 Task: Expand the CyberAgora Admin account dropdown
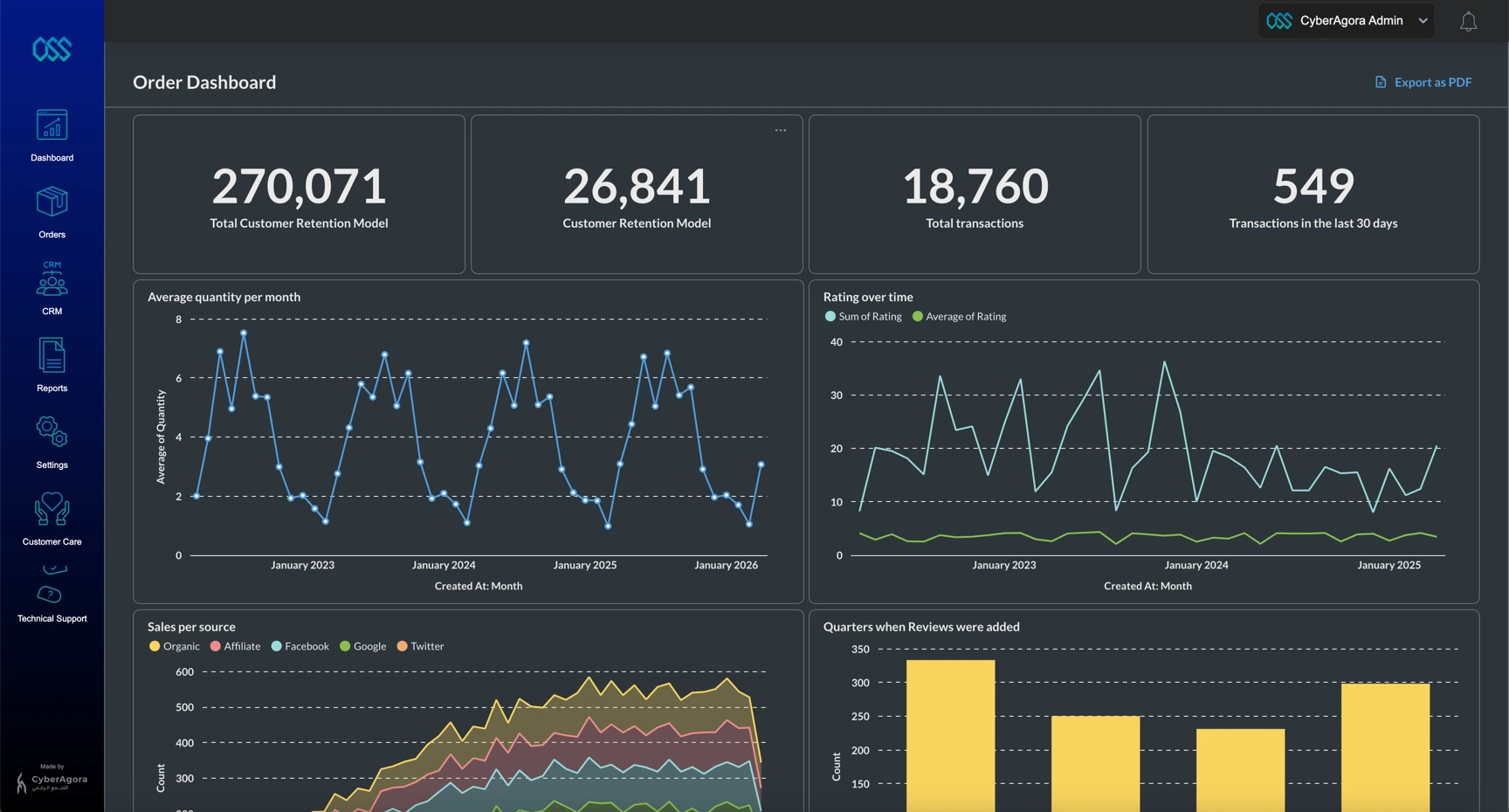tap(1347, 20)
